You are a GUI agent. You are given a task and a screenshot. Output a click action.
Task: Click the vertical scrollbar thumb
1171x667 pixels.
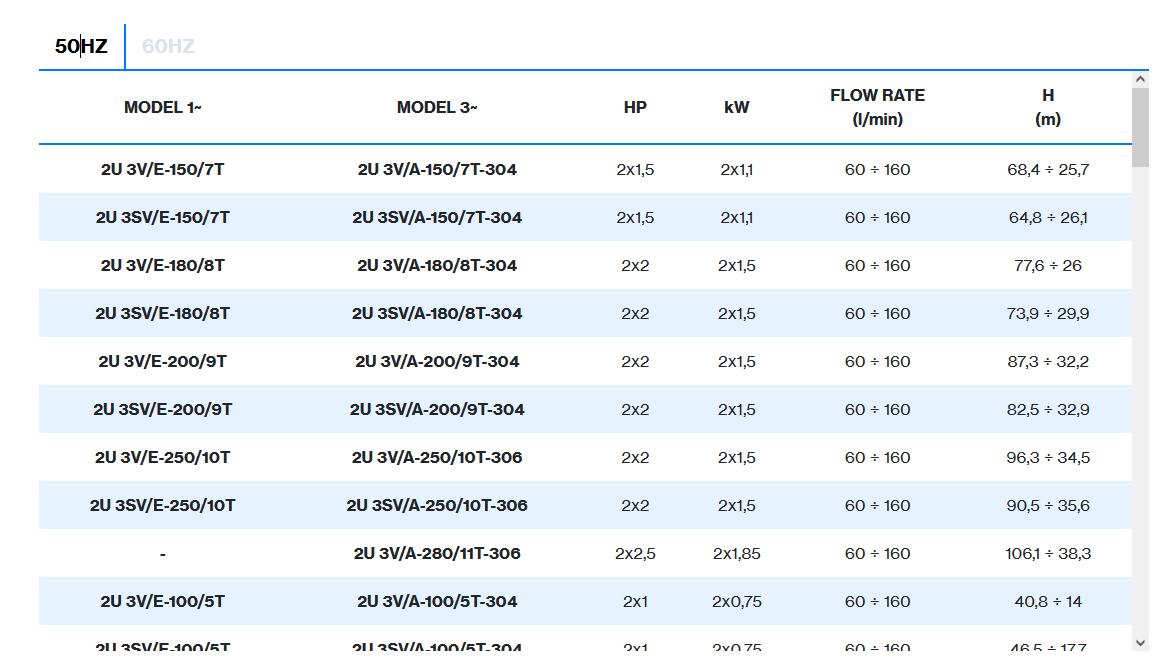pos(1140,126)
